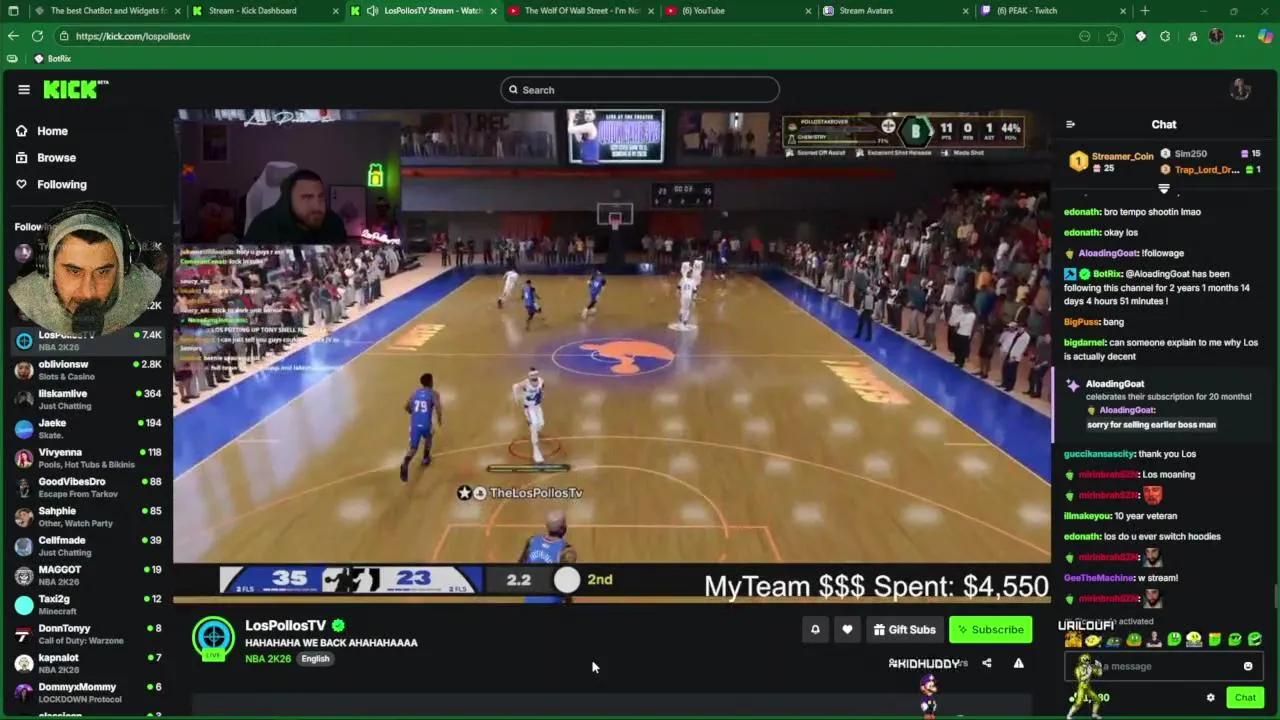This screenshot has height=720, width=1280.
Task: Open kapnalot channel in sidebar
Action: (88, 663)
